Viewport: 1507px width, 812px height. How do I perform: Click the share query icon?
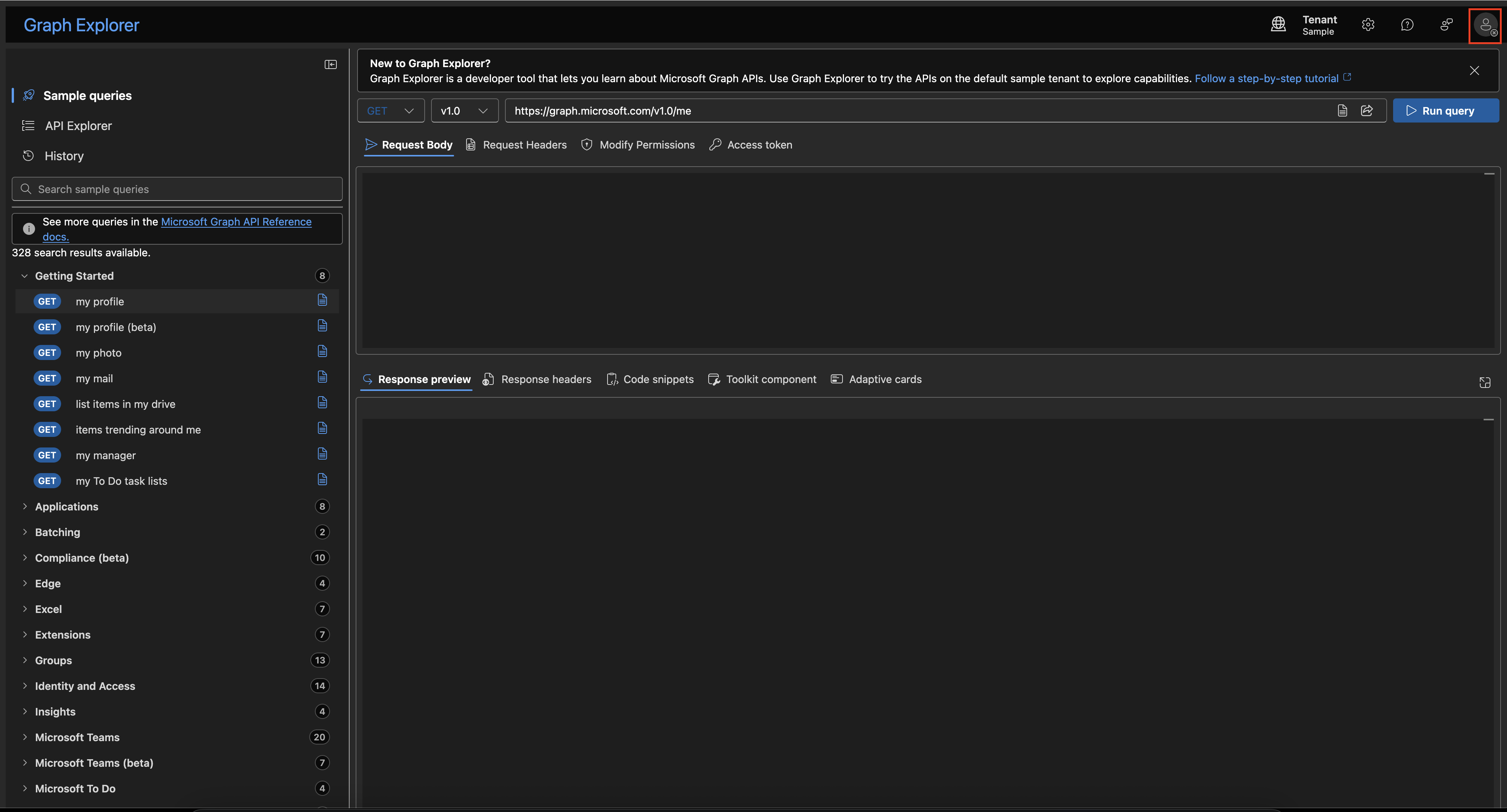1367,110
